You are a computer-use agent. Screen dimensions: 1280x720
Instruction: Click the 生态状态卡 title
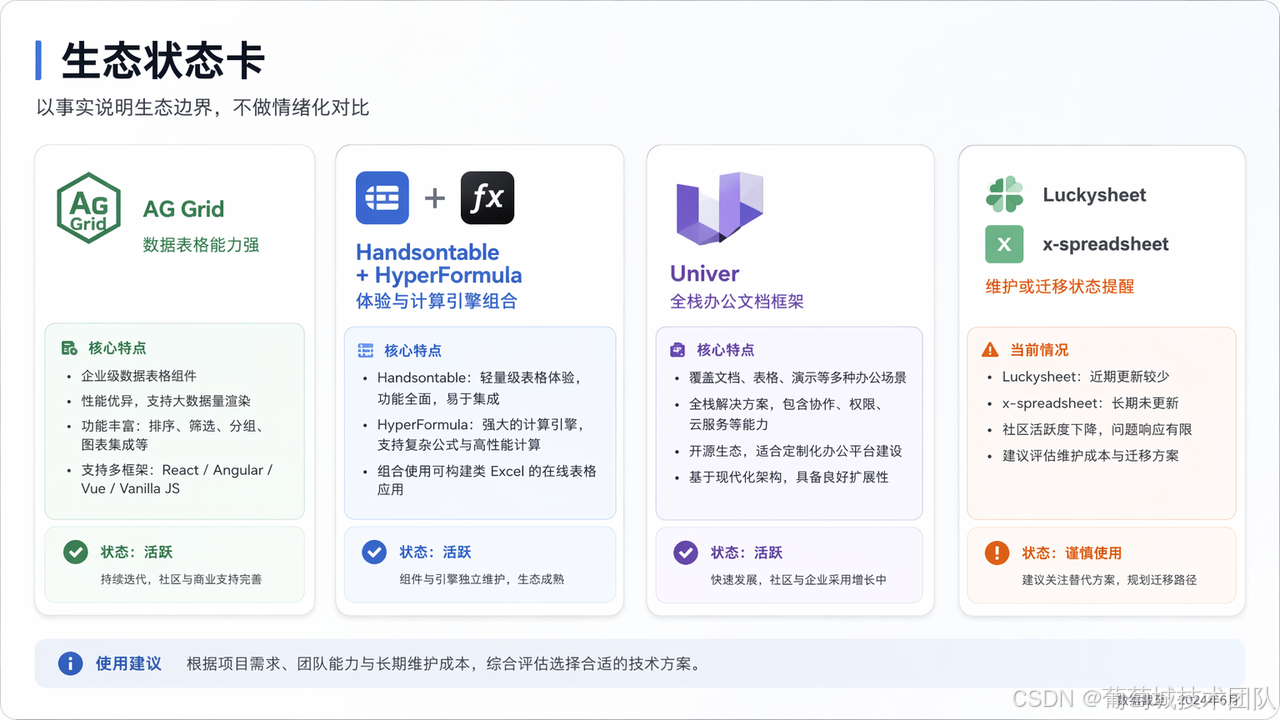[x=163, y=60]
